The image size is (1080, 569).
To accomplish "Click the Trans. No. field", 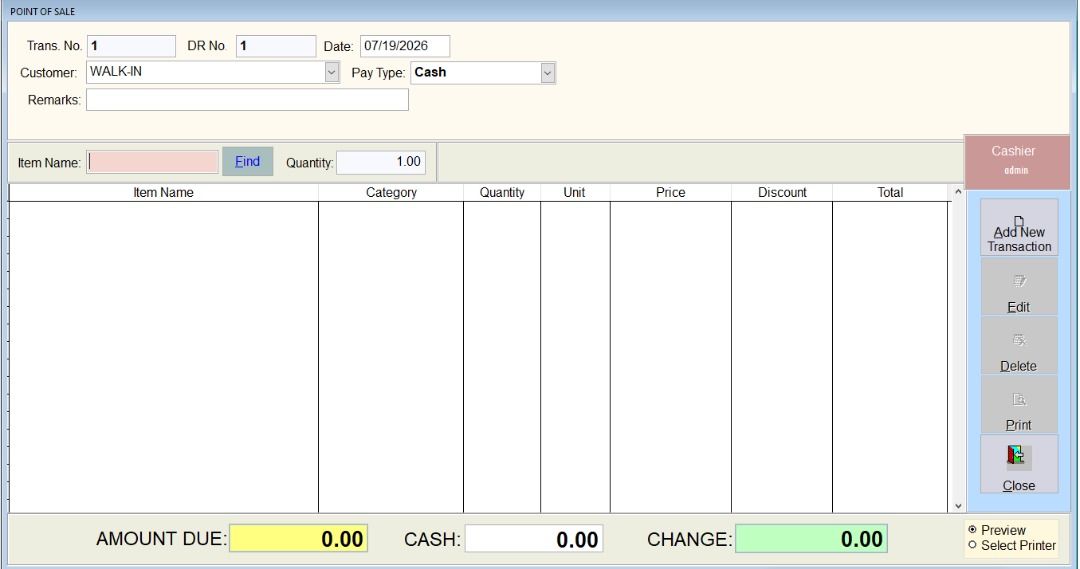I will pyautogui.click(x=132, y=46).
